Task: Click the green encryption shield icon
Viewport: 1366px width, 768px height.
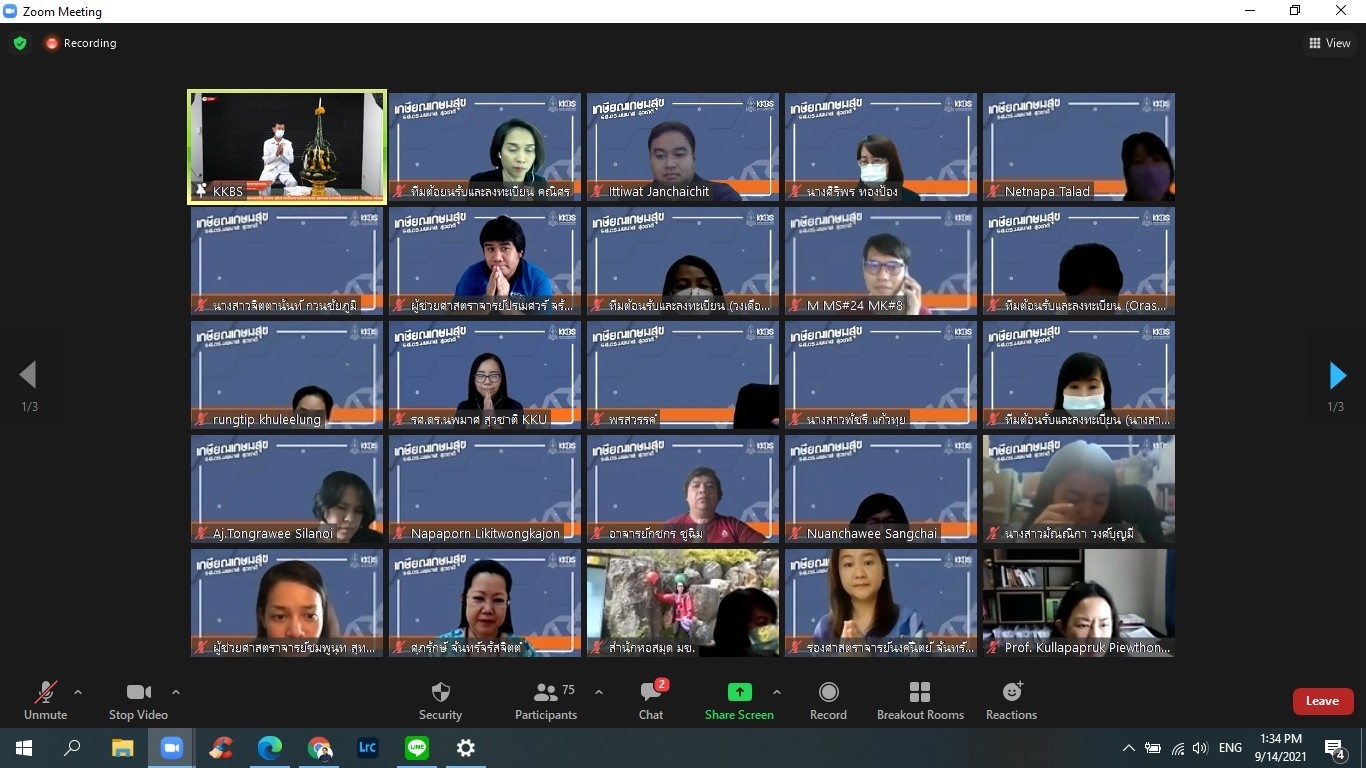Action: tap(20, 43)
